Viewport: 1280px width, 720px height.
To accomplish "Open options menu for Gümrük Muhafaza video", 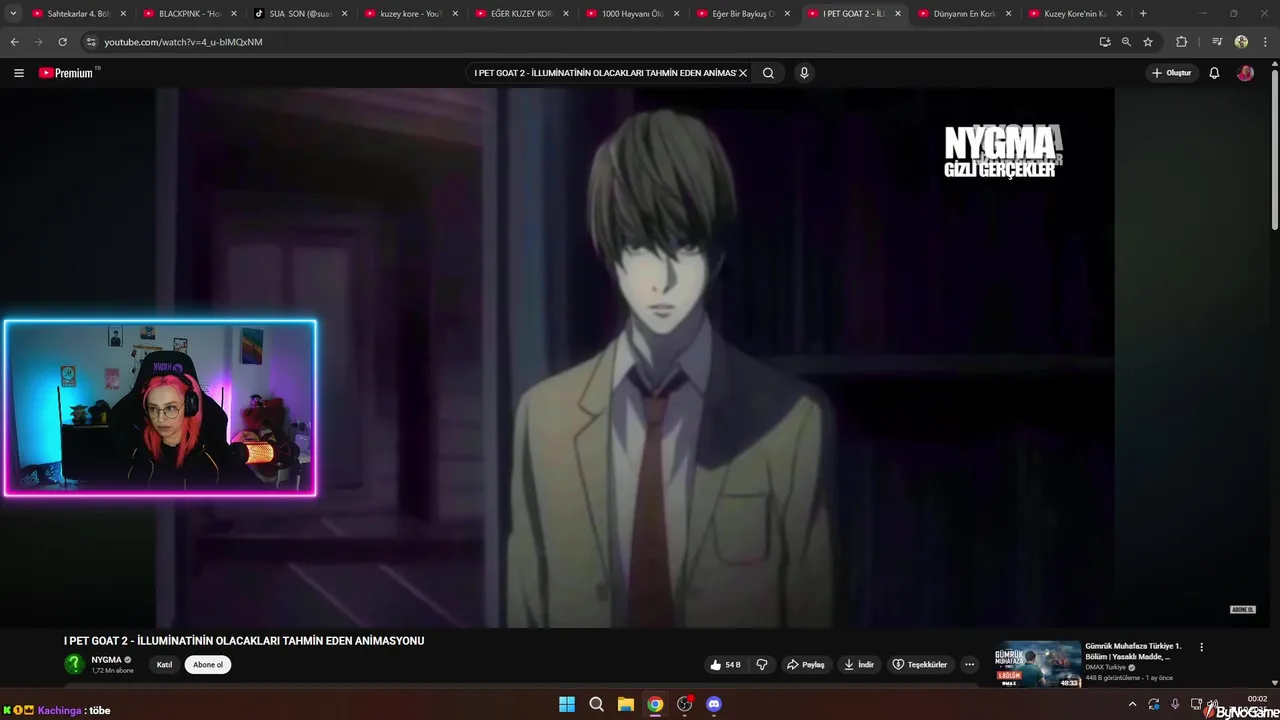I will pos(1201,647).
